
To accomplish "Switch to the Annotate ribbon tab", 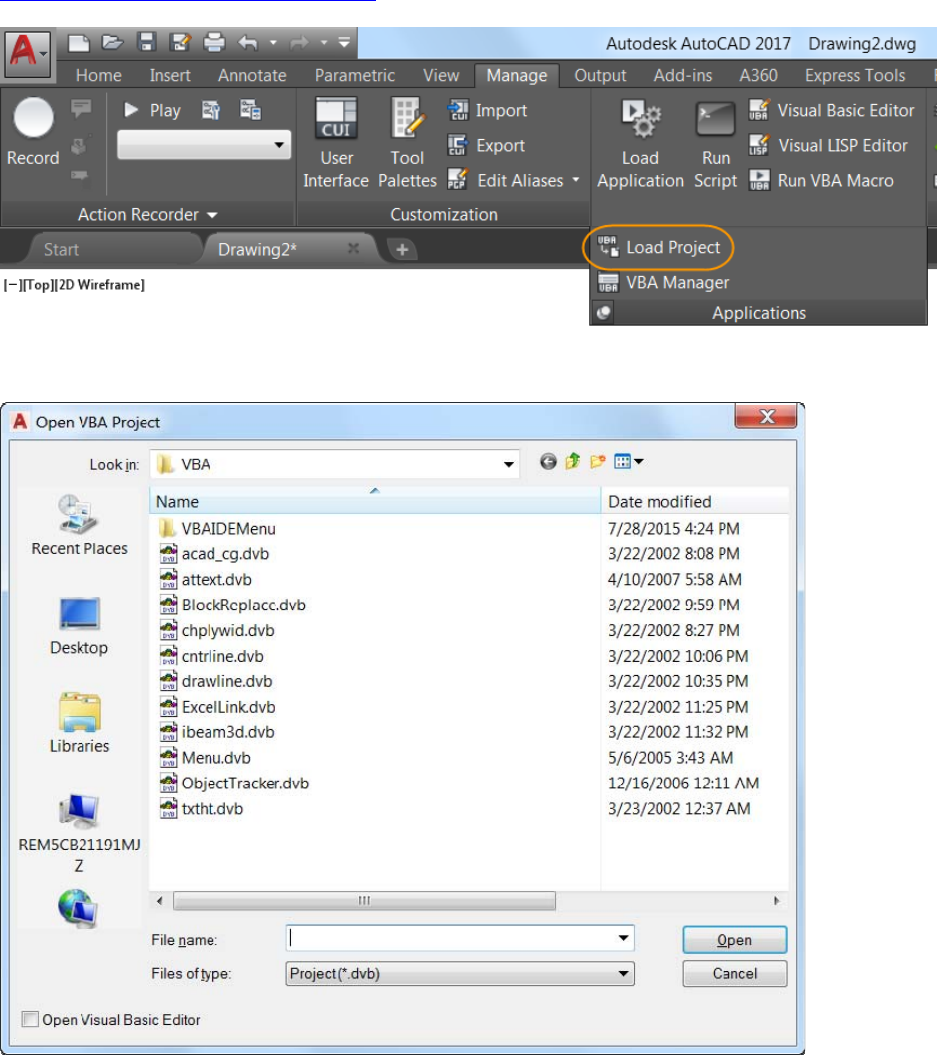I will click(252, 75).
